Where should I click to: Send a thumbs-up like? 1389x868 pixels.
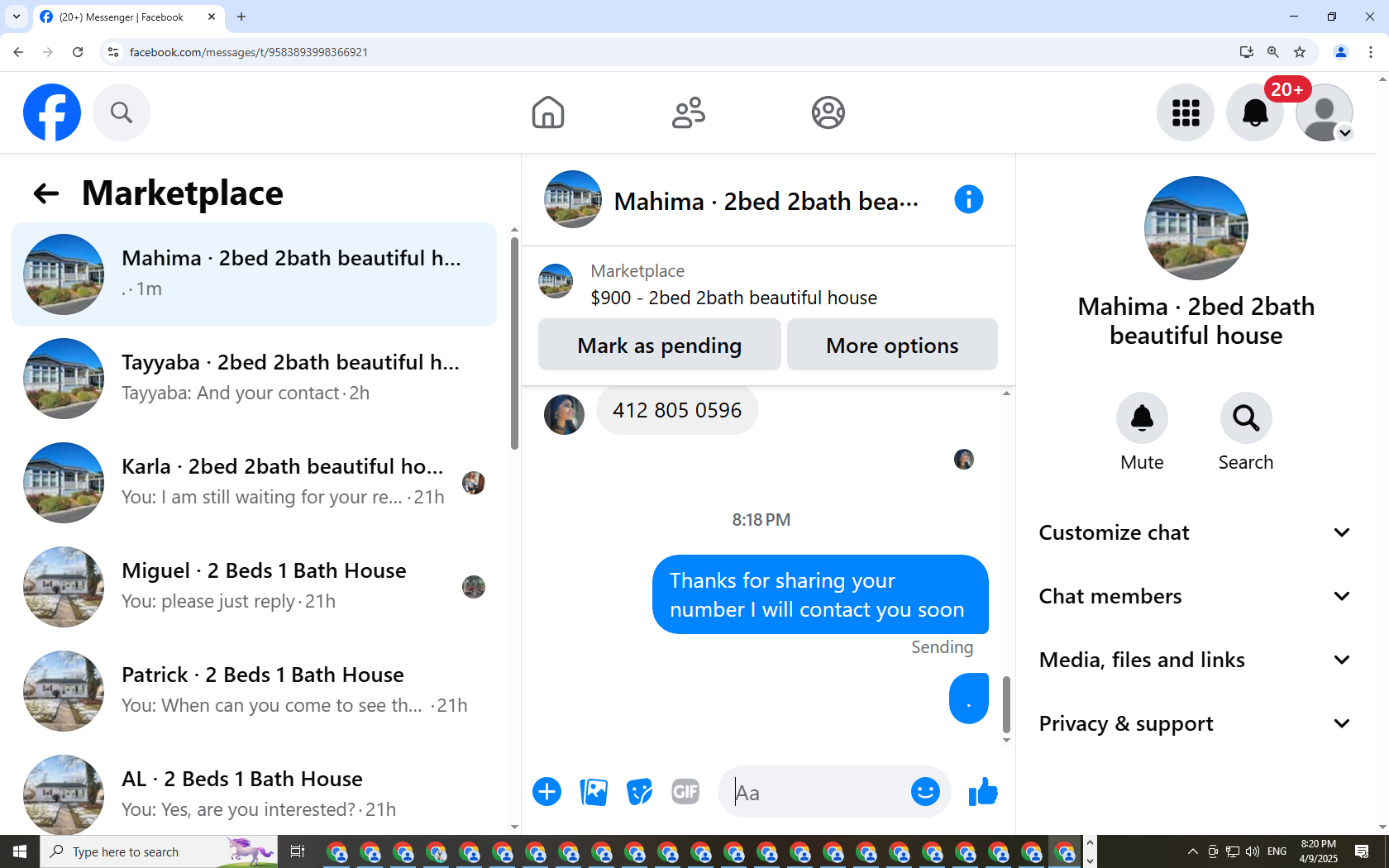[x=983, y=792]
